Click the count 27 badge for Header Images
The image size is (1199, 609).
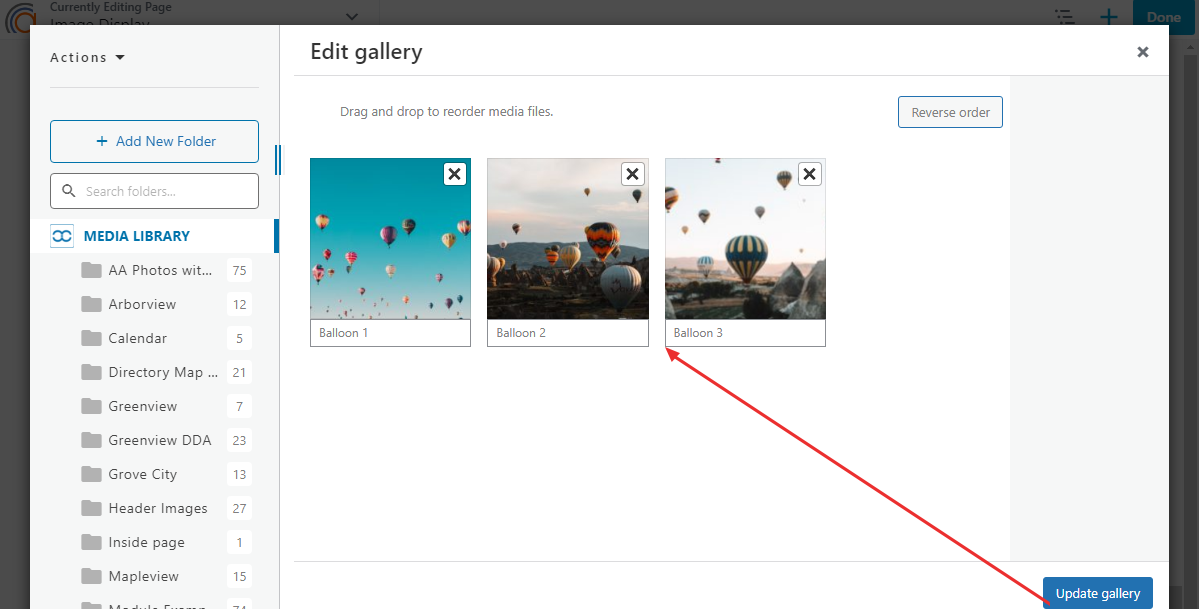(x=239, y=509)
